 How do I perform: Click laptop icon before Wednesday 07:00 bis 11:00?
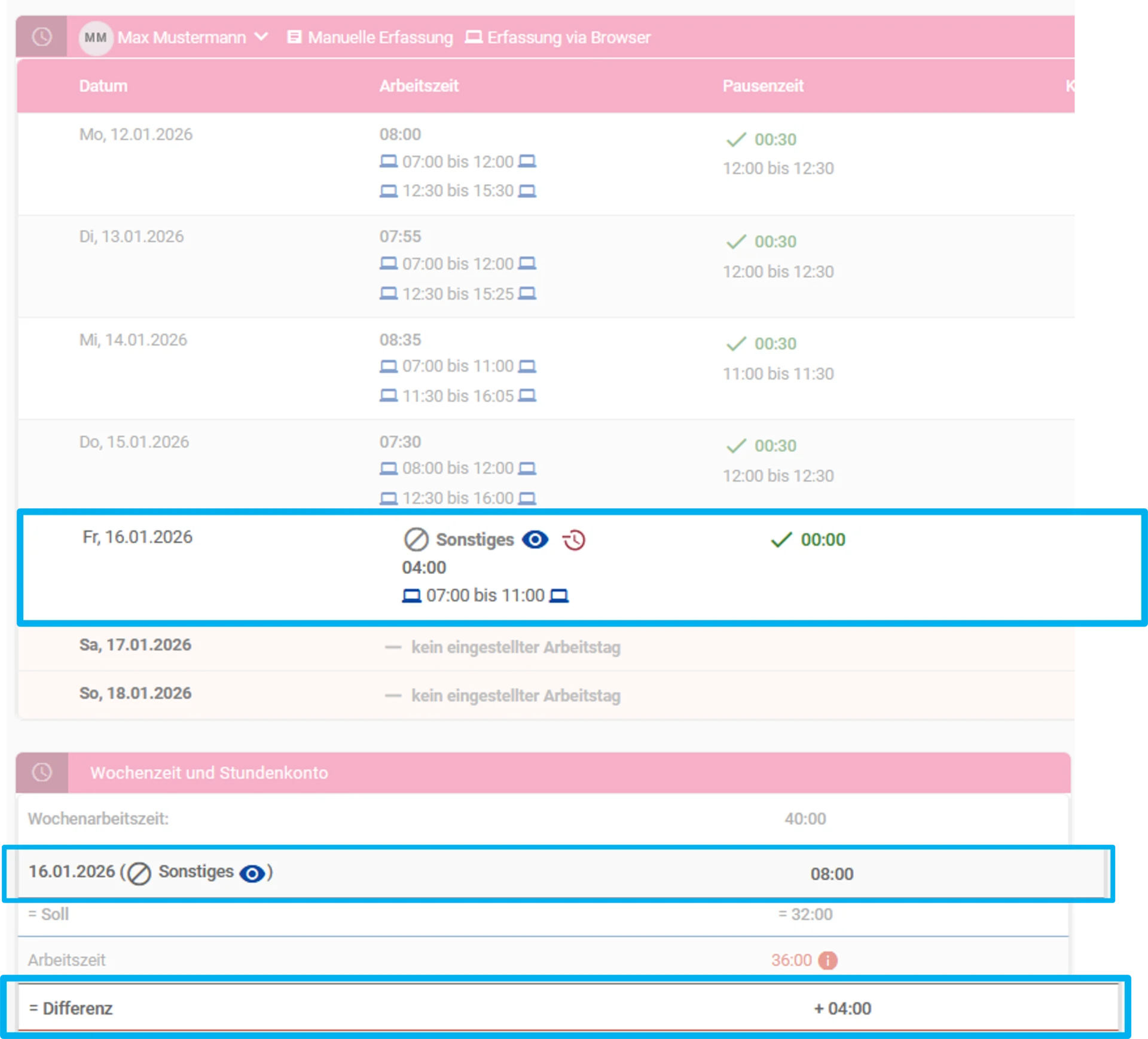click(388, 366)
